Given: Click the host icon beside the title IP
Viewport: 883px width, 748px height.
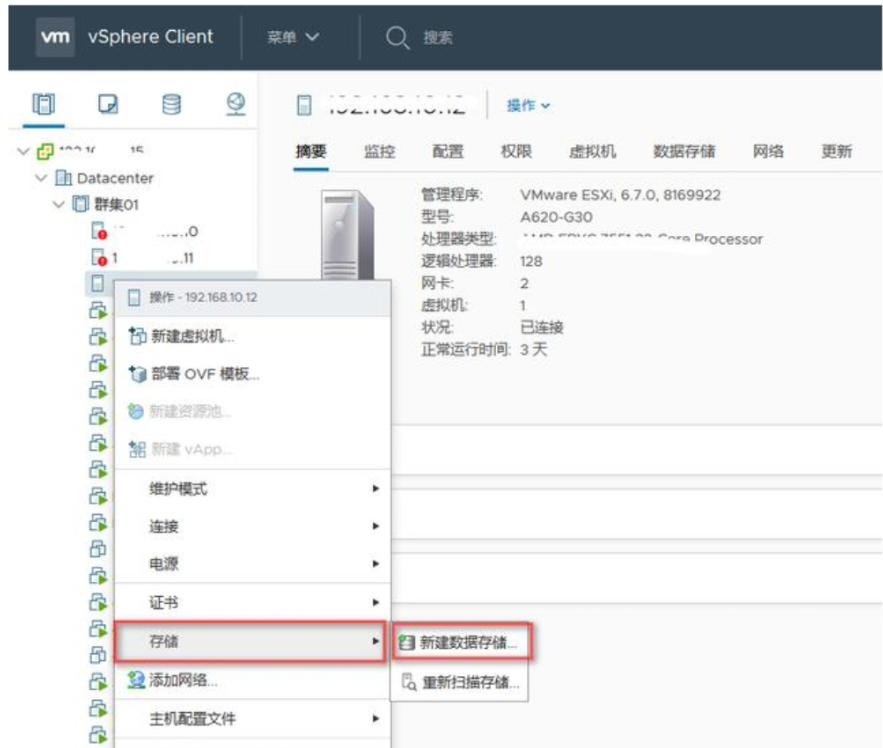Looking at the screenshot, I should 304,105.
